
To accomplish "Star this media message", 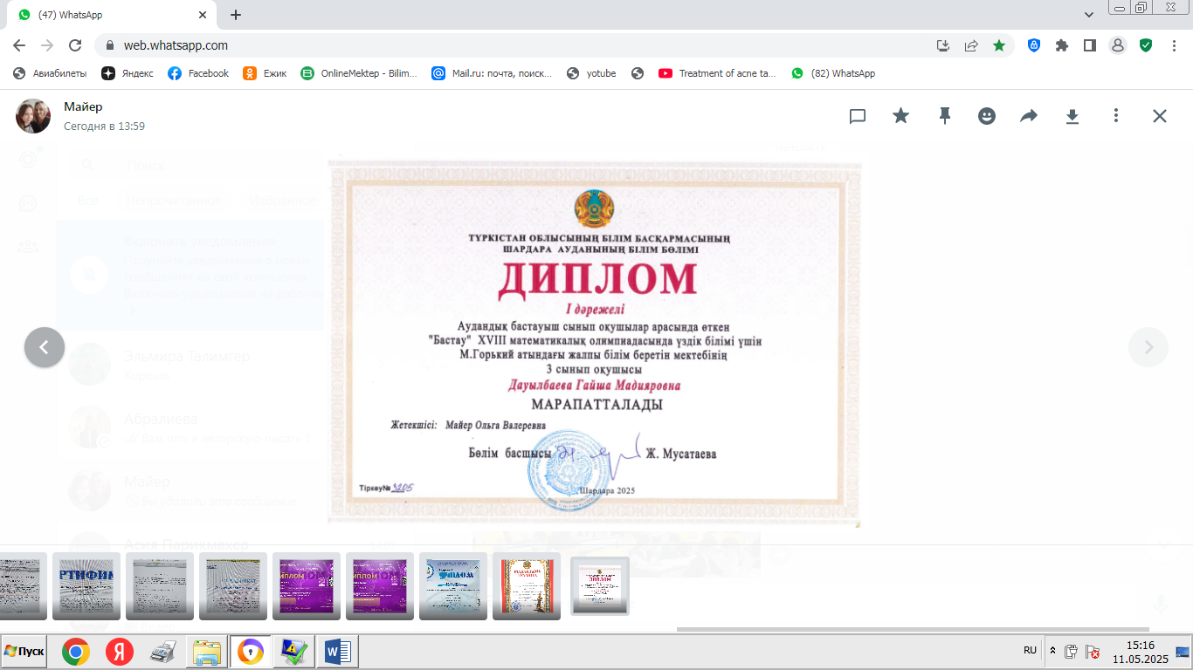I will (x=901, y=116).
